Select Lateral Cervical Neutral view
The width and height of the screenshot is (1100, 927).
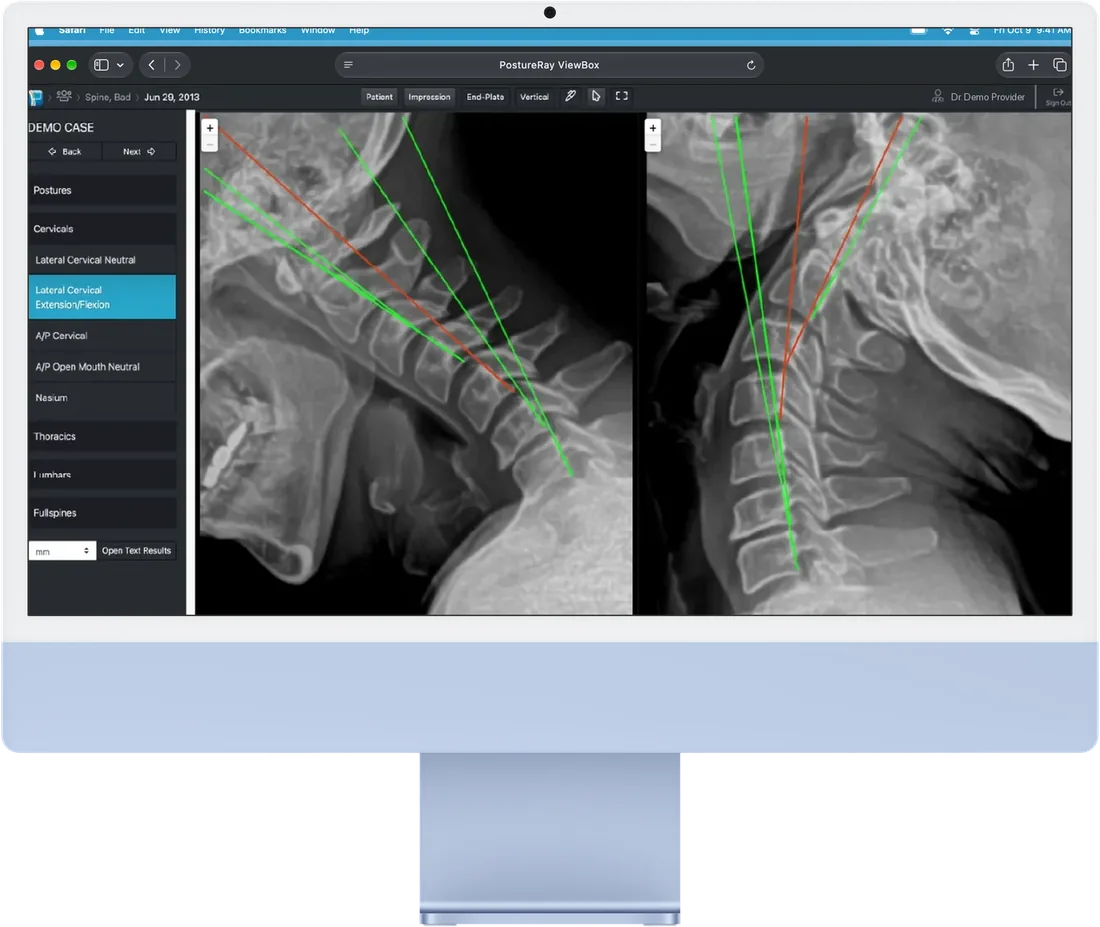coord(102,260)
